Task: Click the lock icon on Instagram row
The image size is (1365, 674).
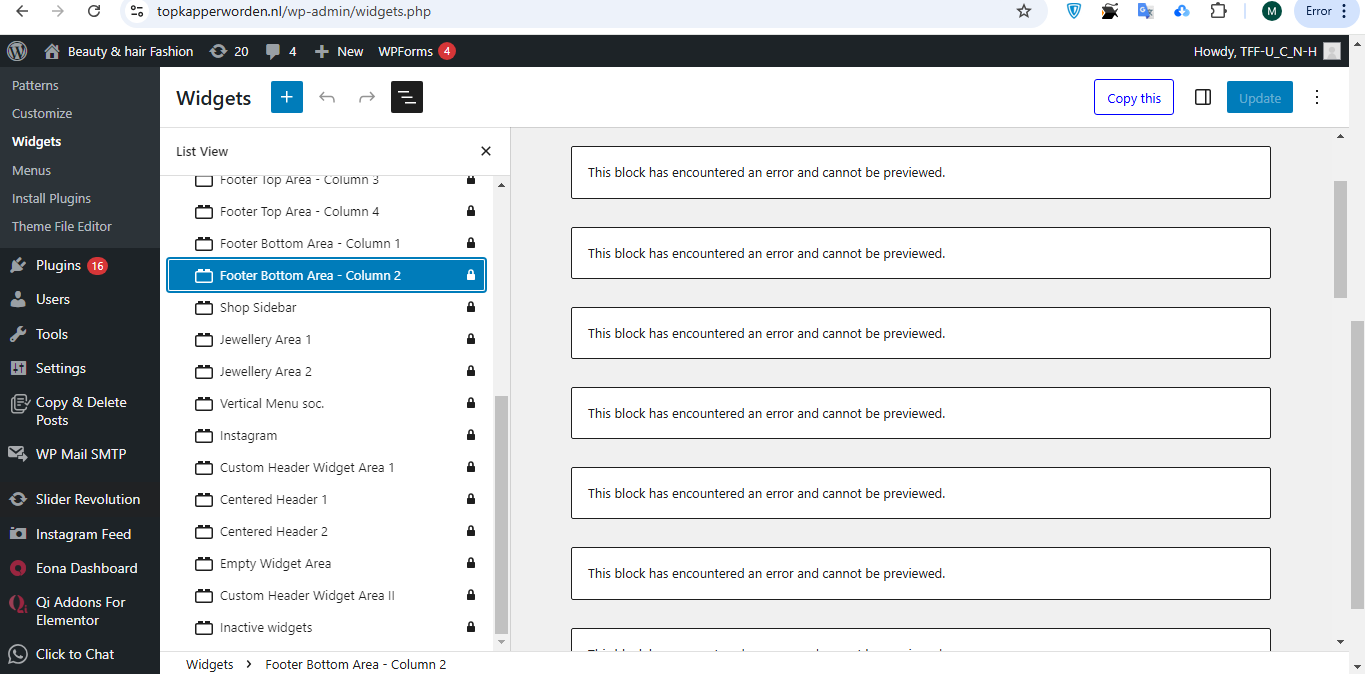Action: coord(471,435)
